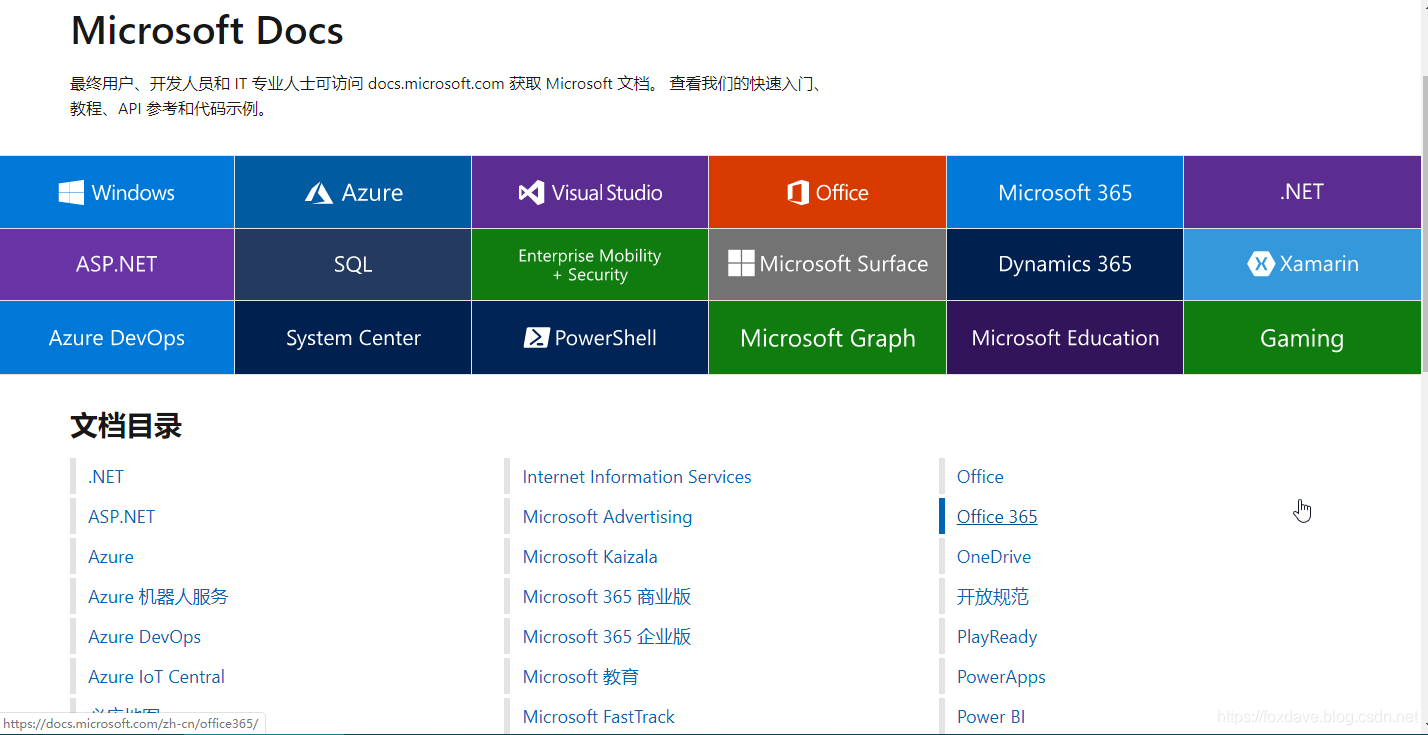Open the Microsoft 365 tile
Image resolution: width=1428 pixels, height=735 pixels.
coord(1065,192)
